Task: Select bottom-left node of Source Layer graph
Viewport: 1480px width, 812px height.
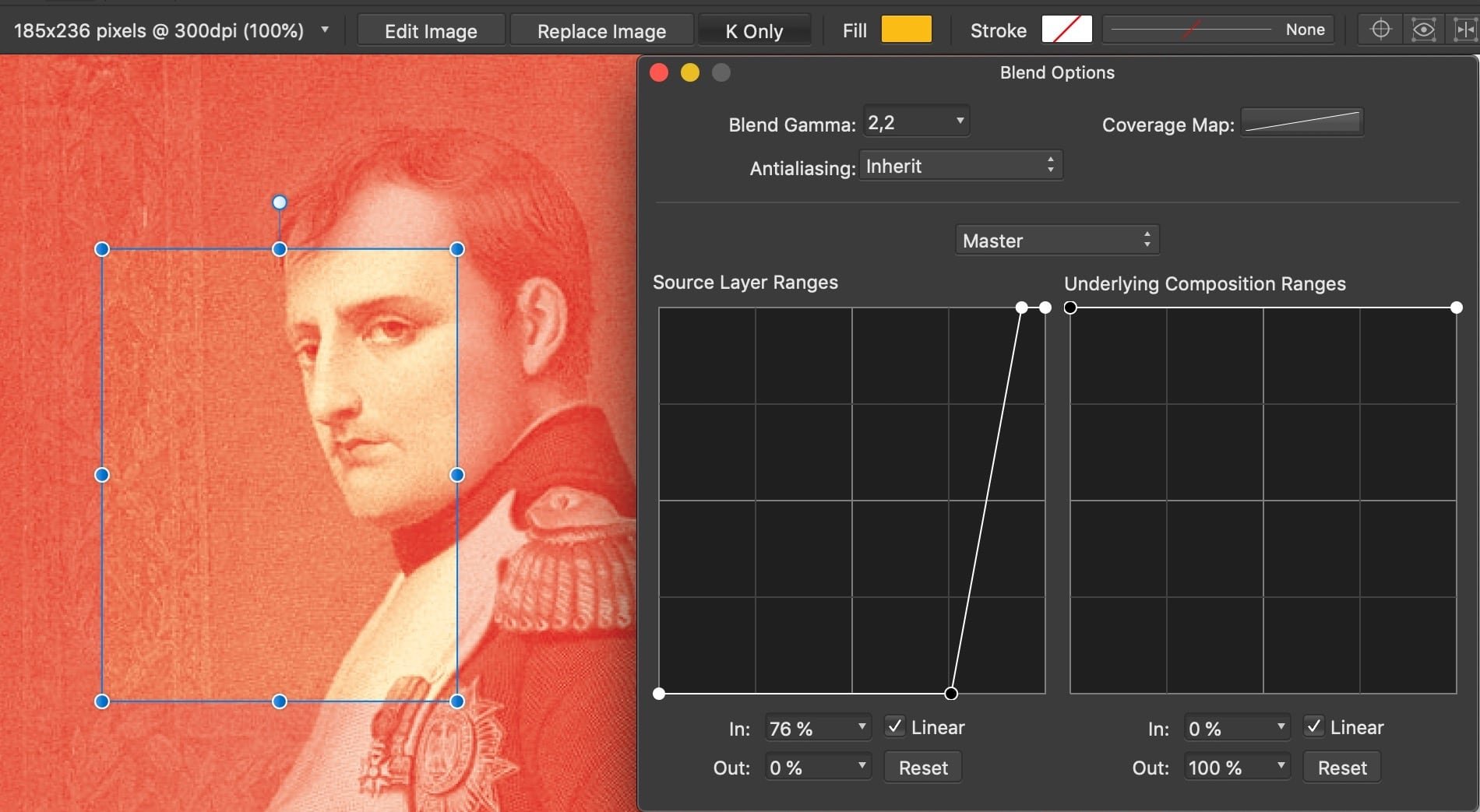Action: (x=659, y=693)
